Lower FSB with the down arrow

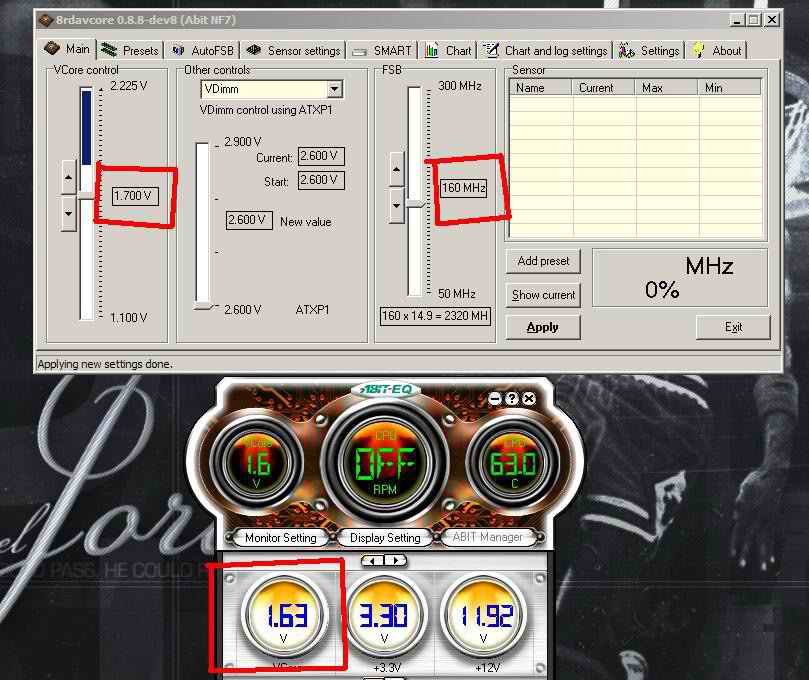pos(396,205)
